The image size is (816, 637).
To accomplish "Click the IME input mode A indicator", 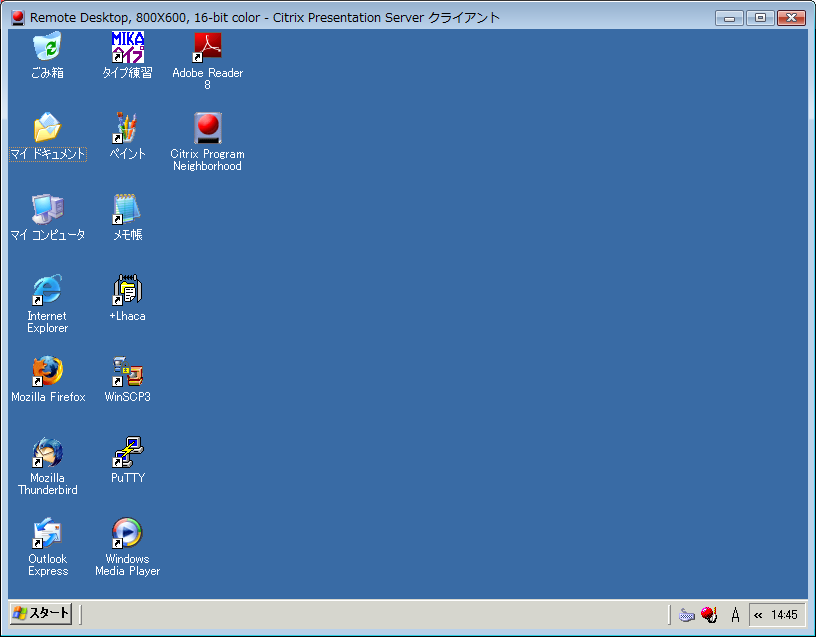I will (x=735, y=615).
